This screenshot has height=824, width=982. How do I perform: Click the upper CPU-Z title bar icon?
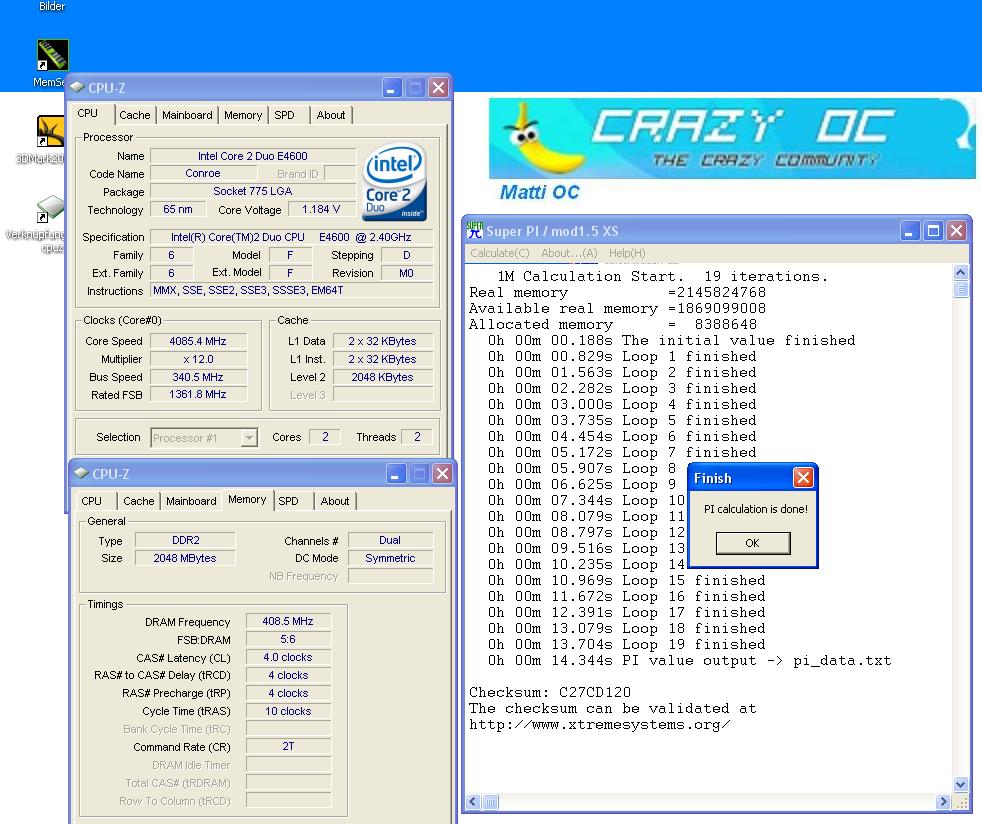tap(77, 88)
